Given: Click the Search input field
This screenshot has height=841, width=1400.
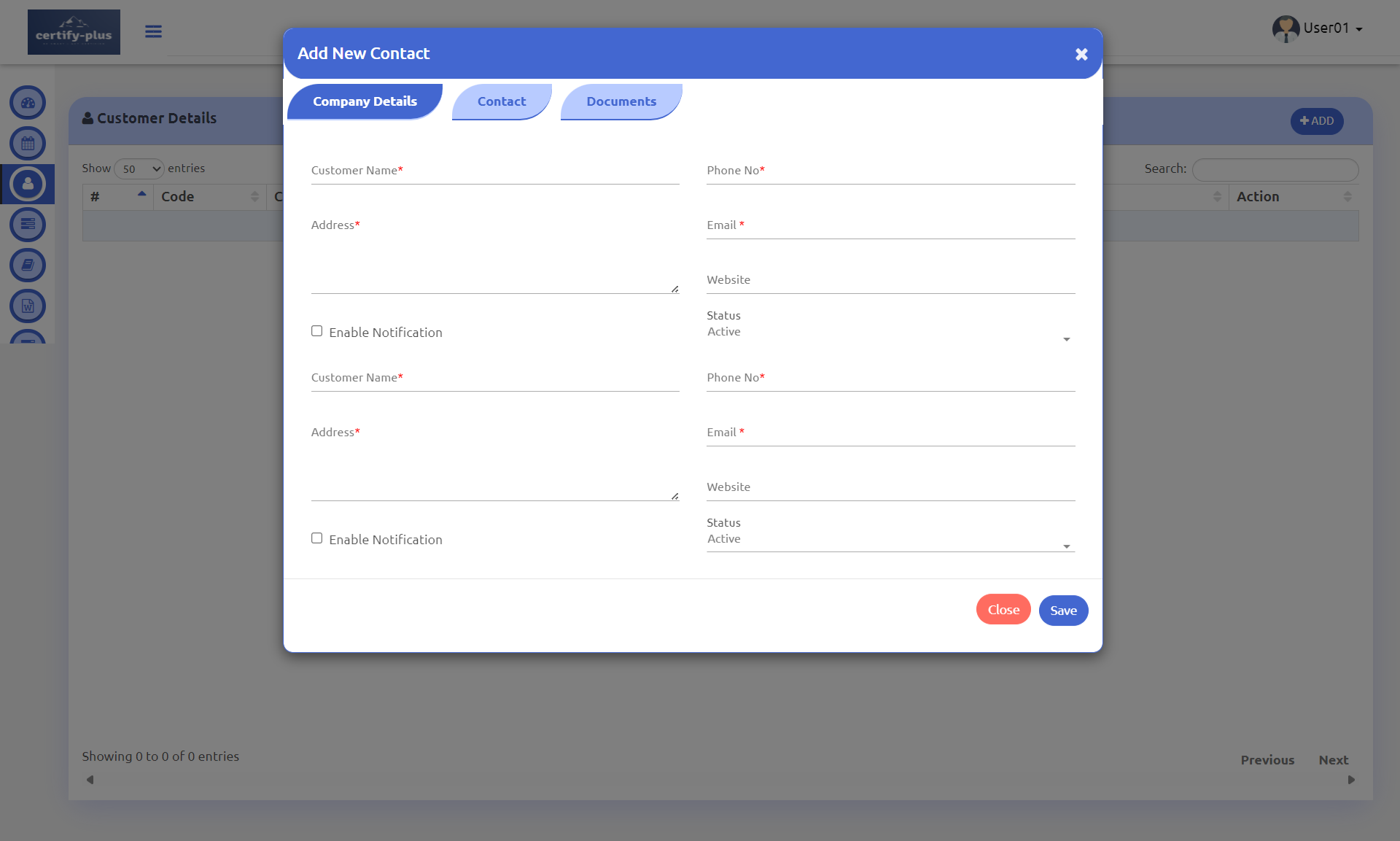Looking at the screenshot, I should click(x=1275, y=168).
